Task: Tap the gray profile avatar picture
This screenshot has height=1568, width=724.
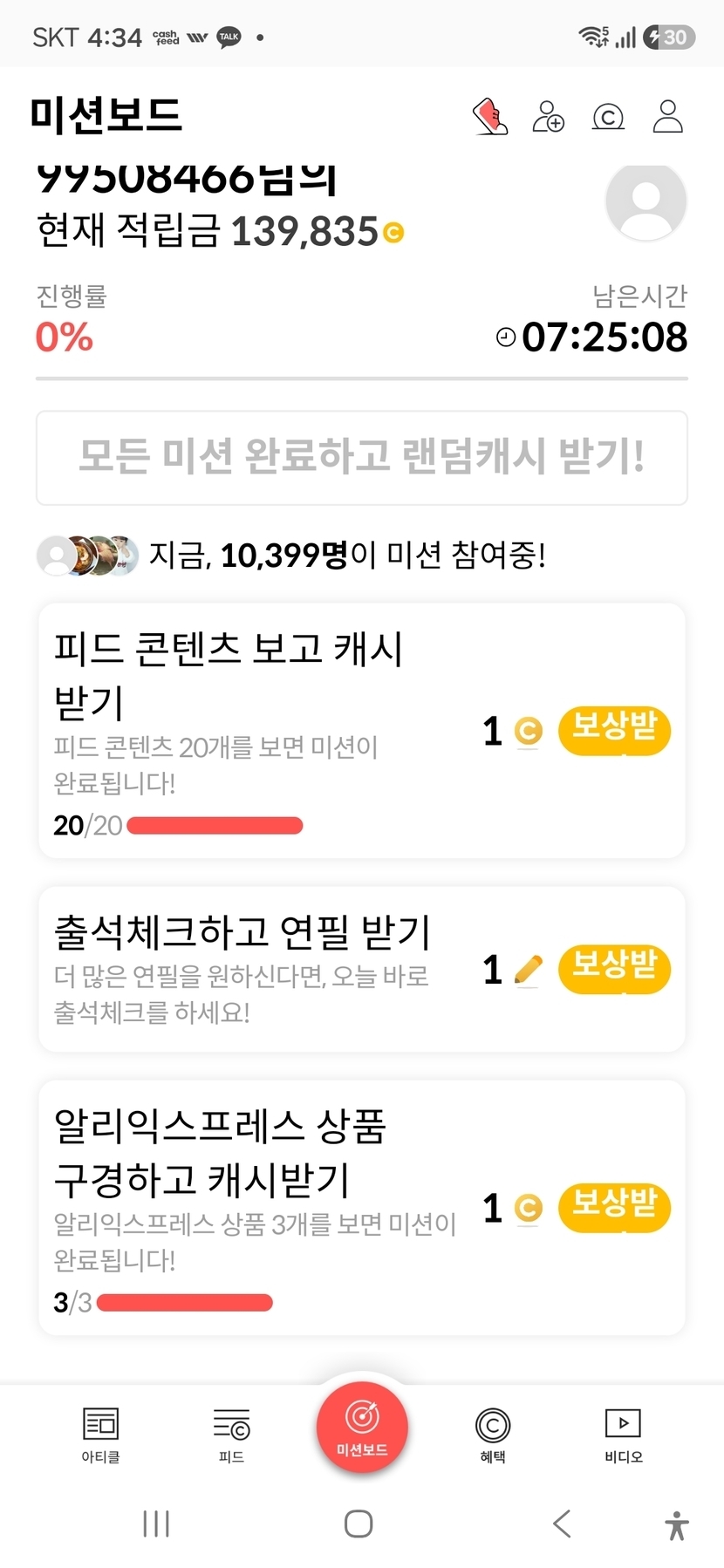Action: (645, 201)
